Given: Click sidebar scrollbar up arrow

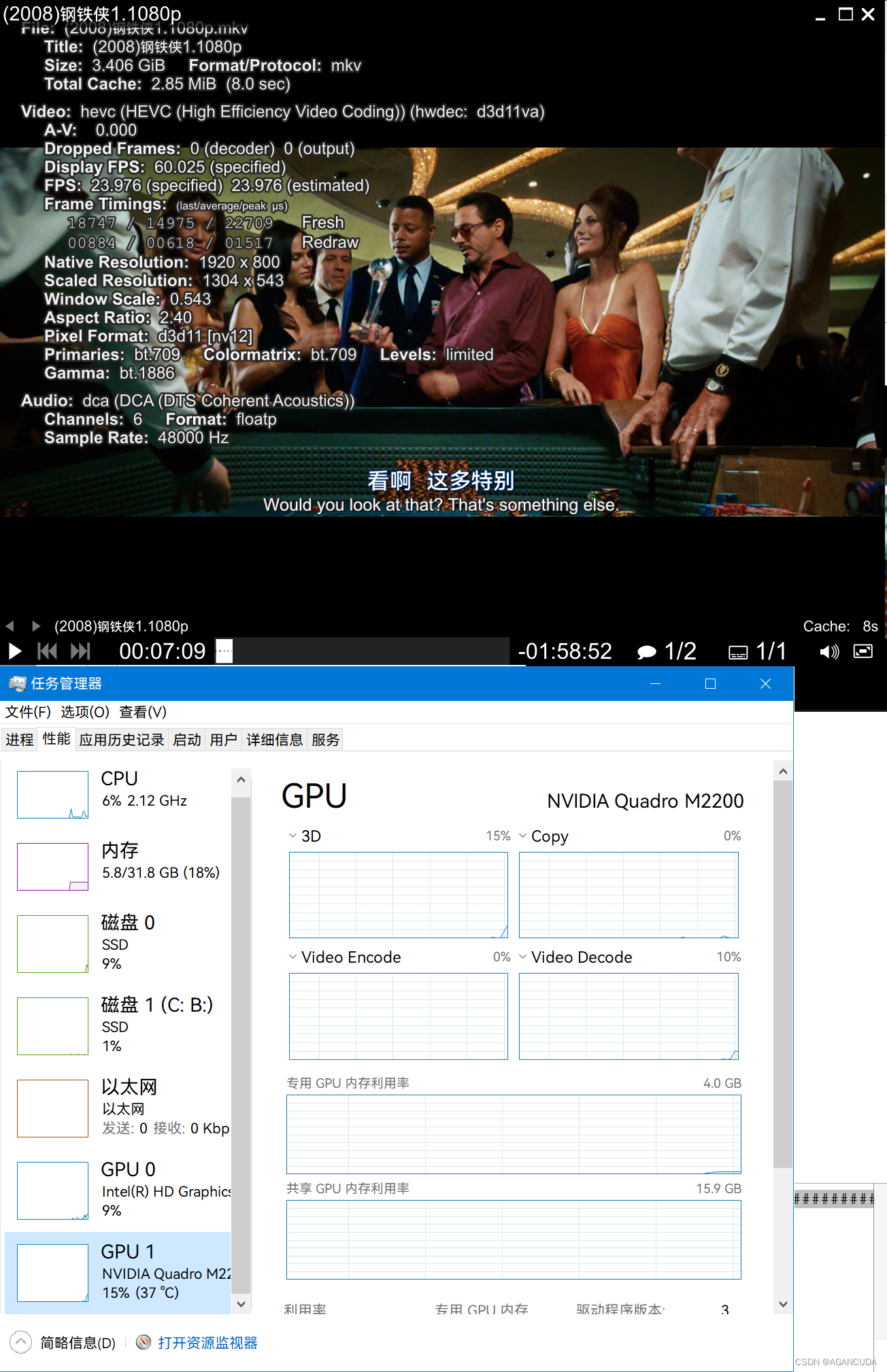Looking at the screenshot, I should point(241,779).
